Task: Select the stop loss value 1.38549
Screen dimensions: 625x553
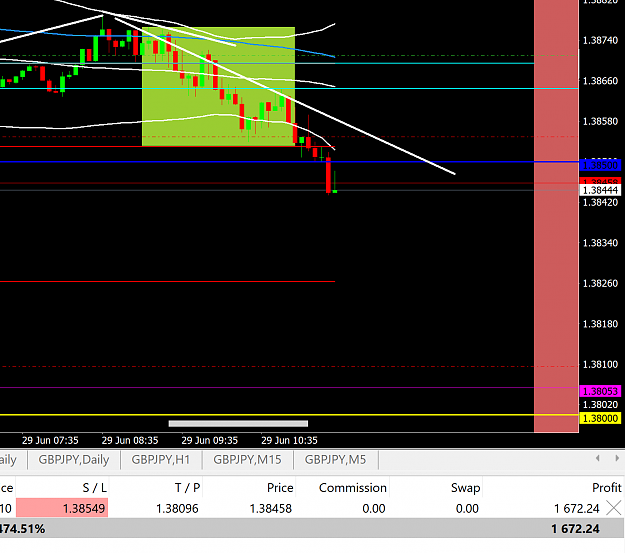Action: [x=62, y=508]
